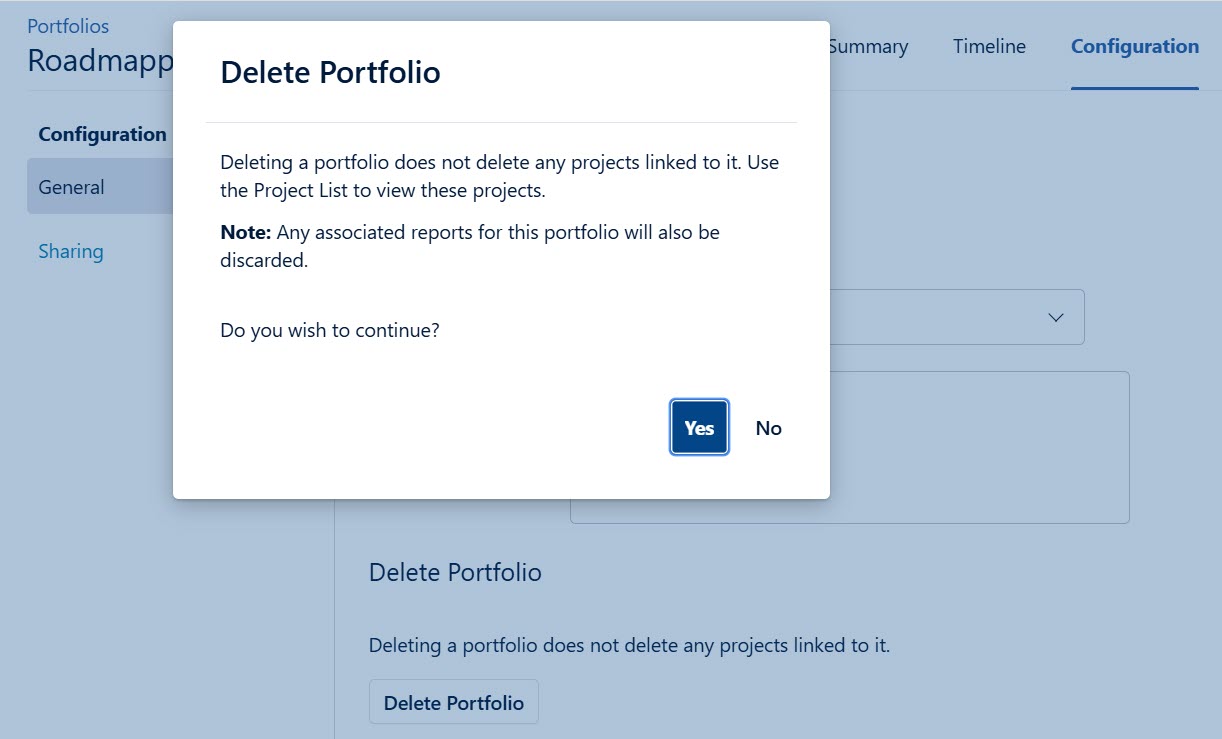1222x739 pixels.
Task: Open the combo box below the tabs
Action: click(950, 317)
